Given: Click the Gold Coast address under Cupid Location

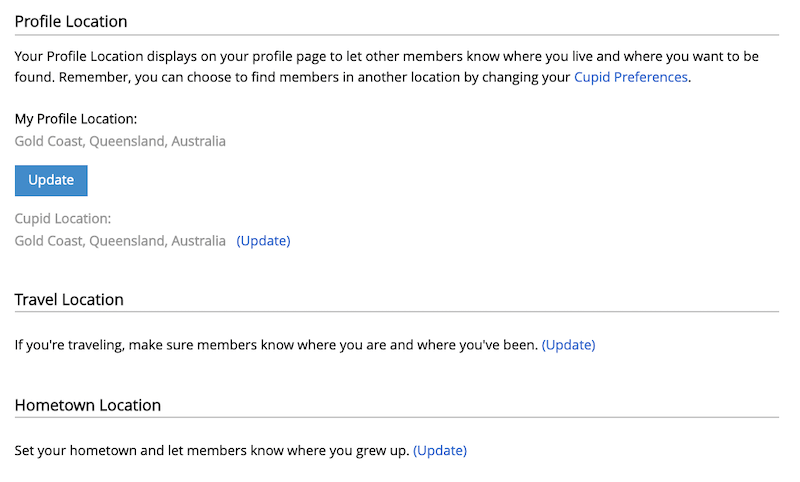Looking at the screenshot, I should 120,241.
